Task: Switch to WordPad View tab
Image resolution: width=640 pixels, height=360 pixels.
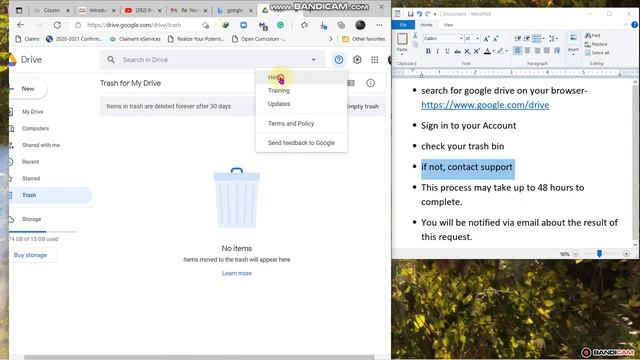Action: click(448, 25)
